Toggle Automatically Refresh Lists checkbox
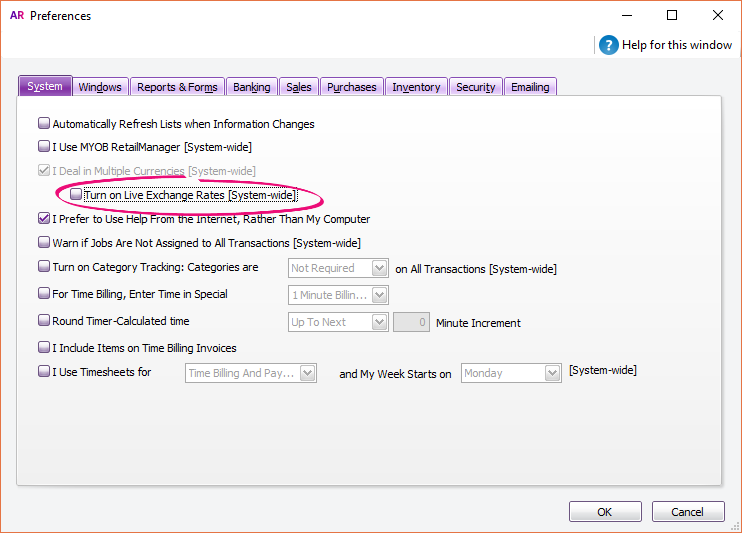 coord(44,124)
